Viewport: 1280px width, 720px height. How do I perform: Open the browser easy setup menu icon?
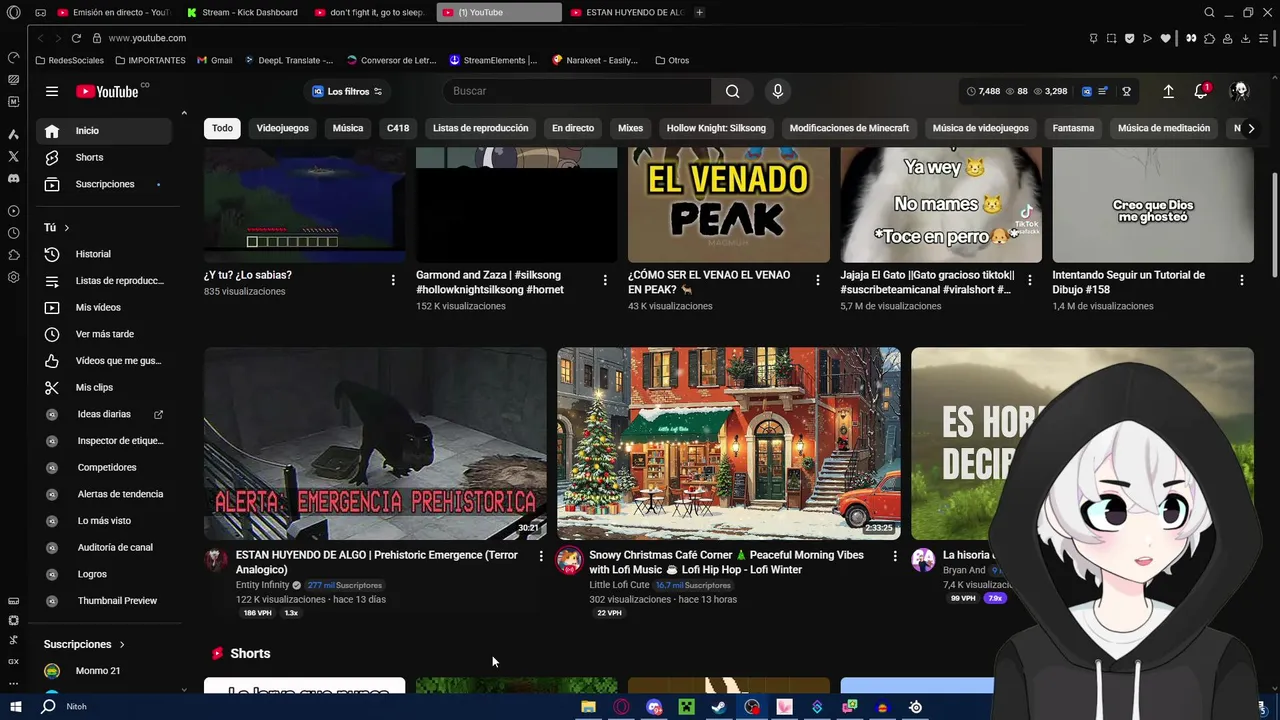[1264, 38]
